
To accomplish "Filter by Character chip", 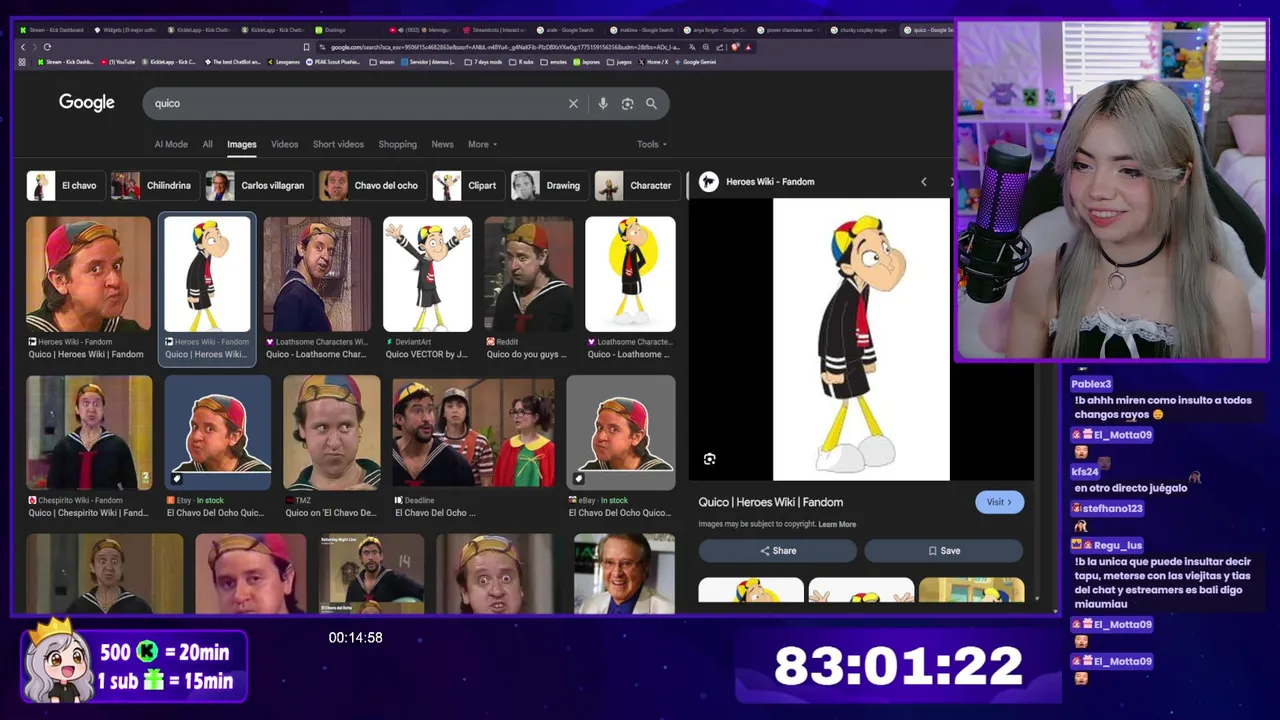I will point(637,186).
